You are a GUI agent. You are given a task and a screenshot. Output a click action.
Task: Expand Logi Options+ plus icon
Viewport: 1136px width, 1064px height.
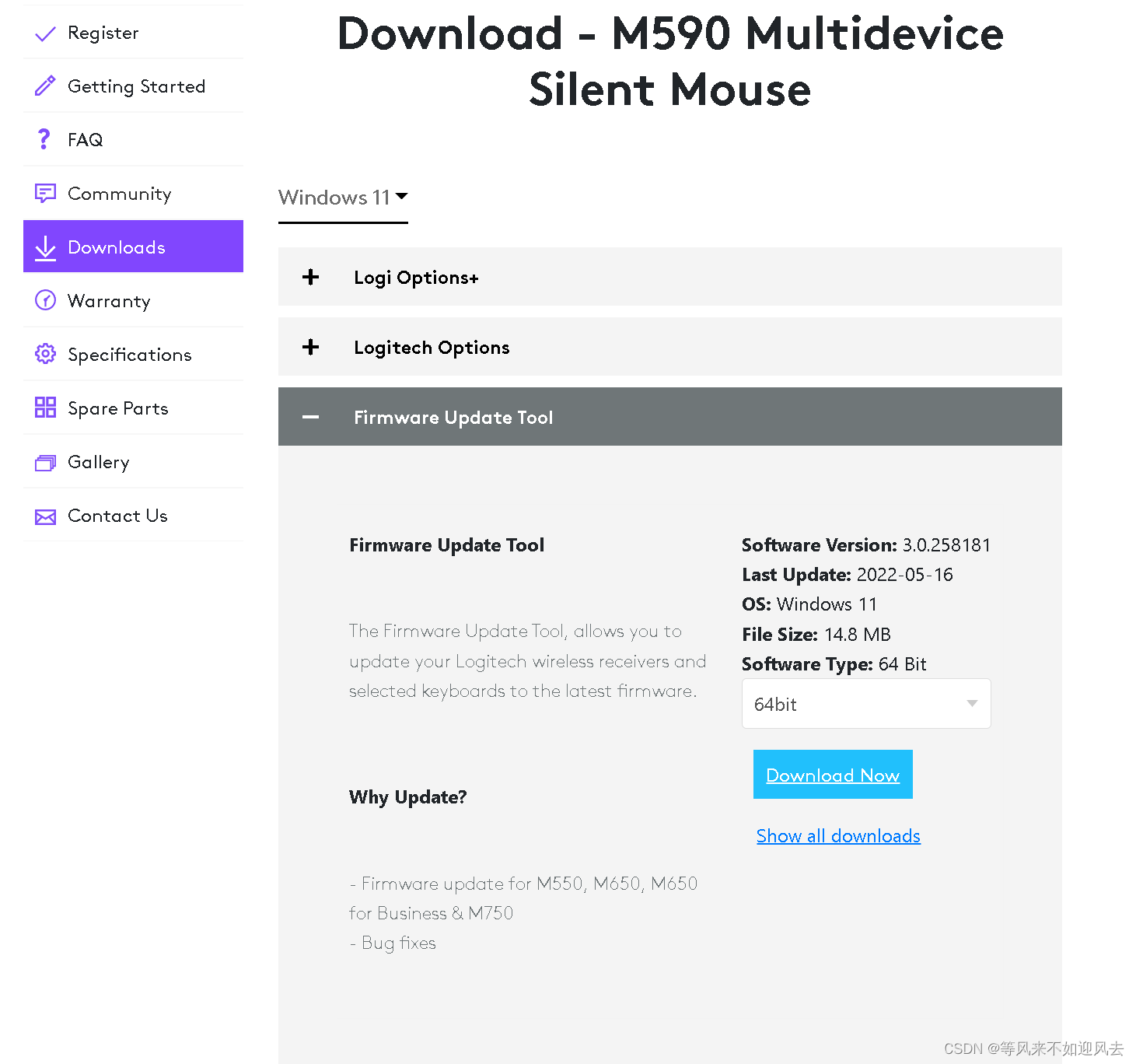(x=310, y=277)
